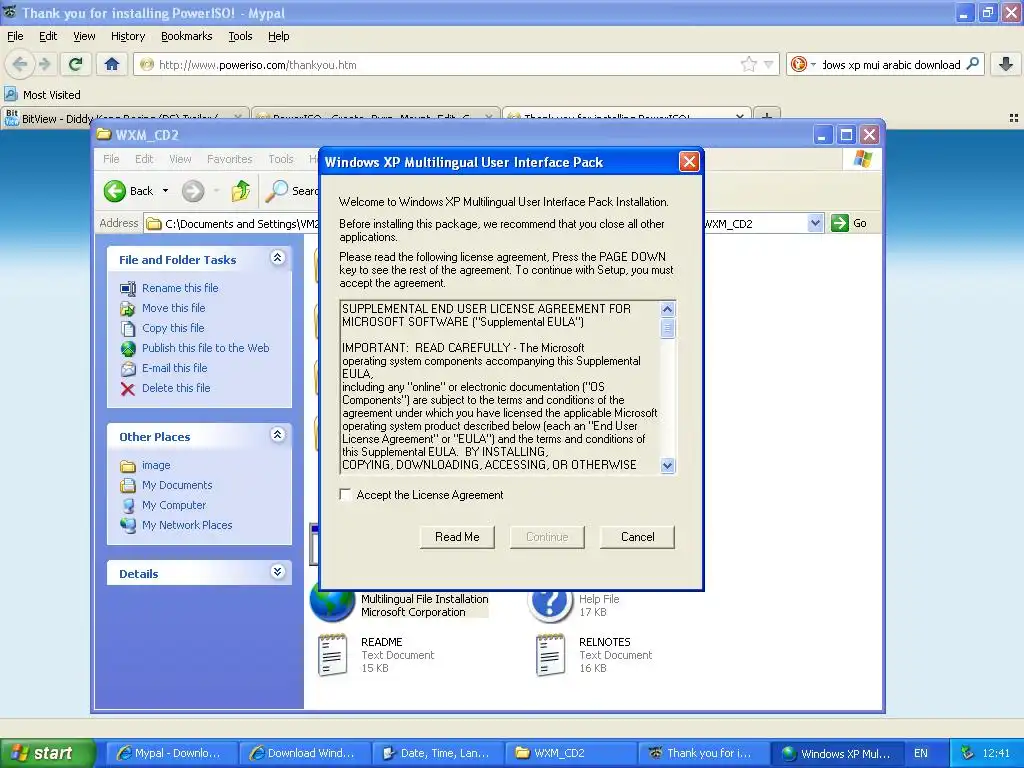Select the Help File icon
This screenshot has width=1024, height=768.
coord(550,603)
